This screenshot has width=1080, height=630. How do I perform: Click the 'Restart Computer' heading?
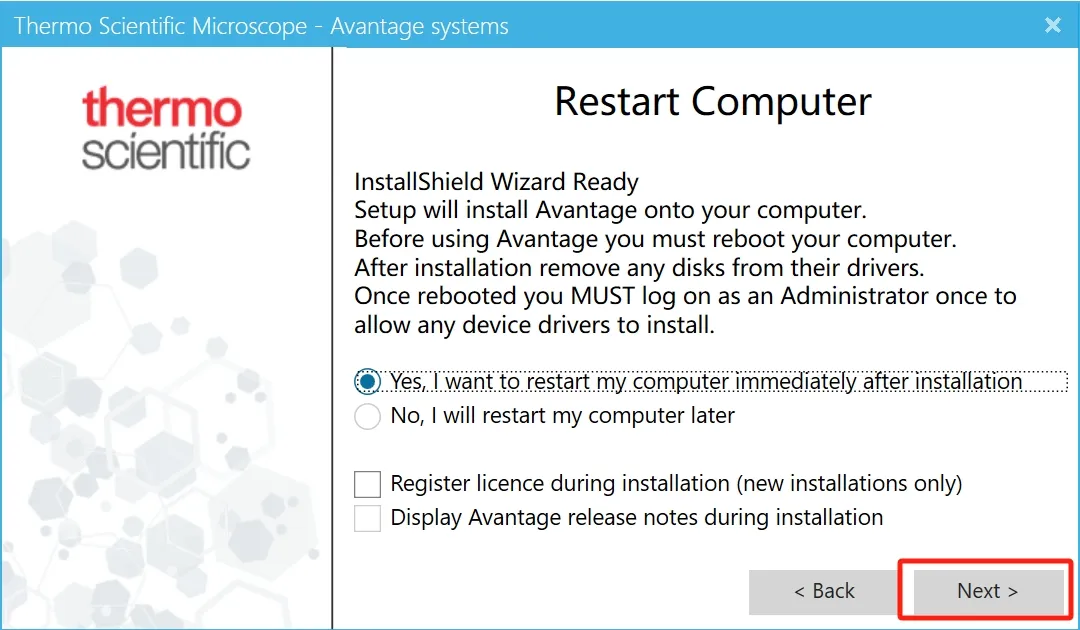coord(713,102)
